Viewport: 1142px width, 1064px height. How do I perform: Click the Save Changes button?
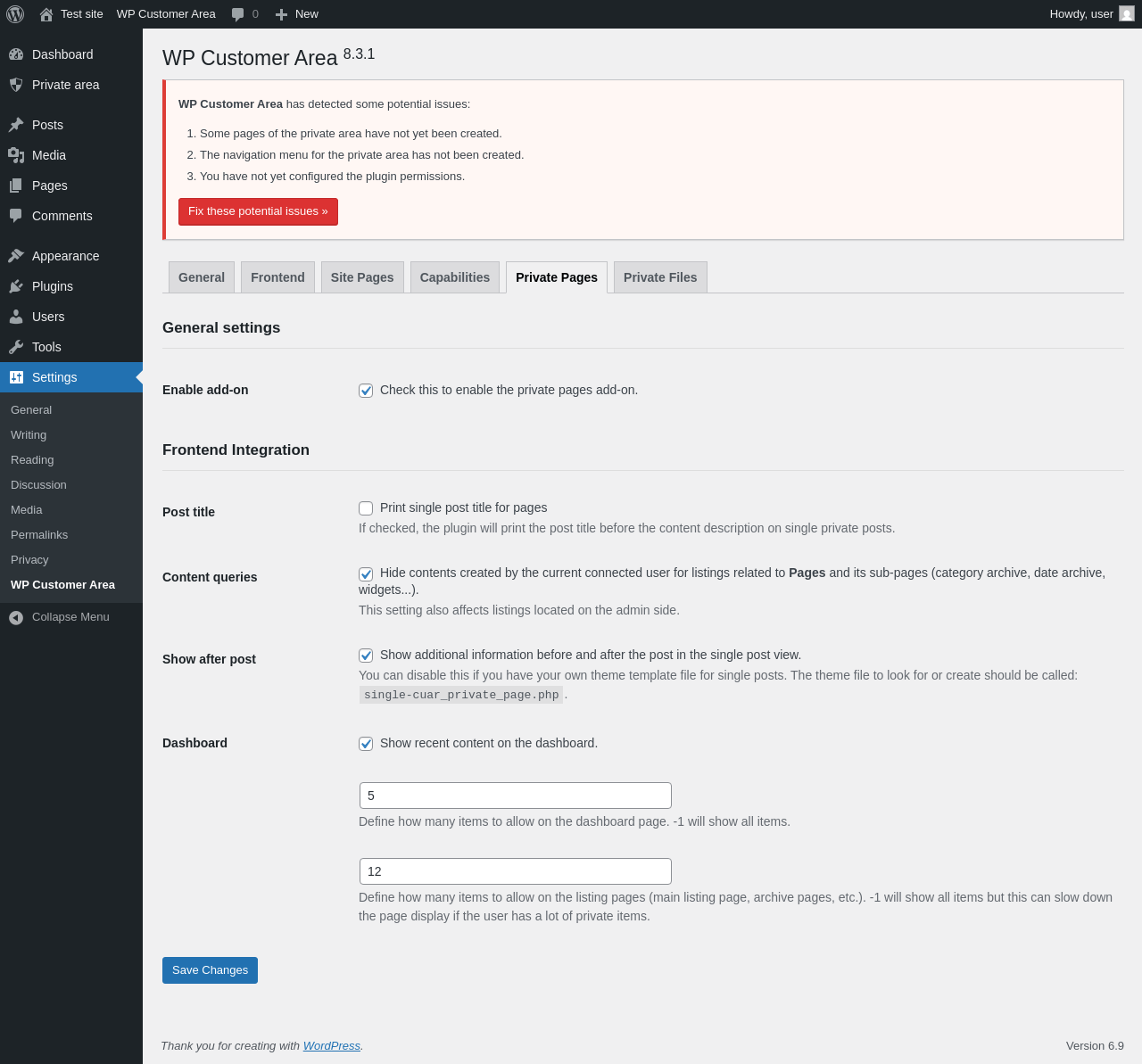tap(210, 970)
